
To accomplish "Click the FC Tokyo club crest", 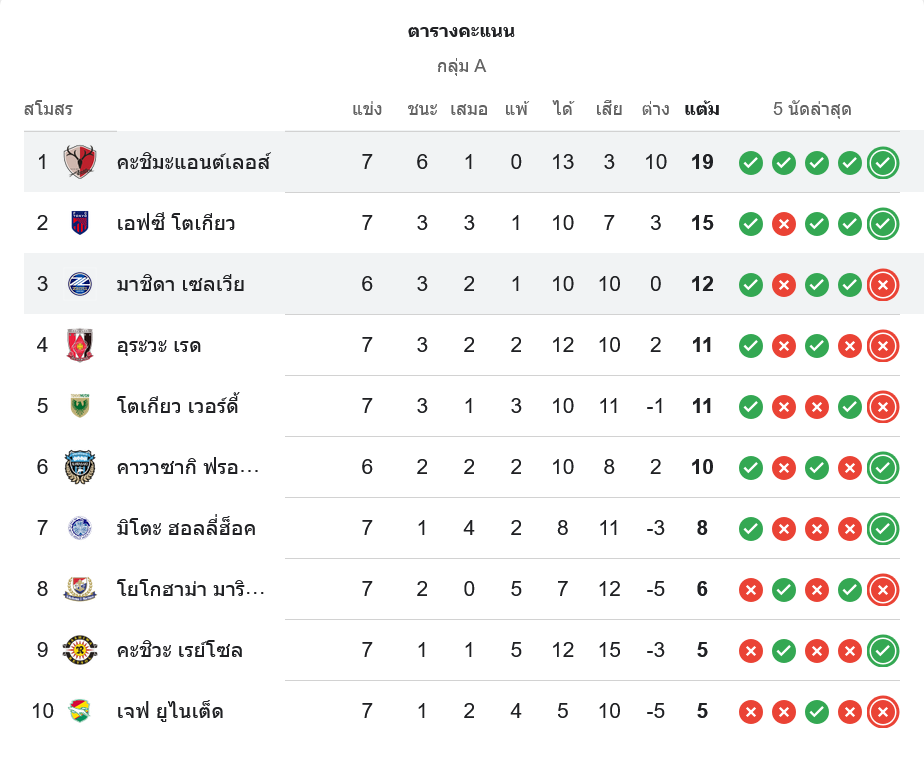I will (80, 223).
